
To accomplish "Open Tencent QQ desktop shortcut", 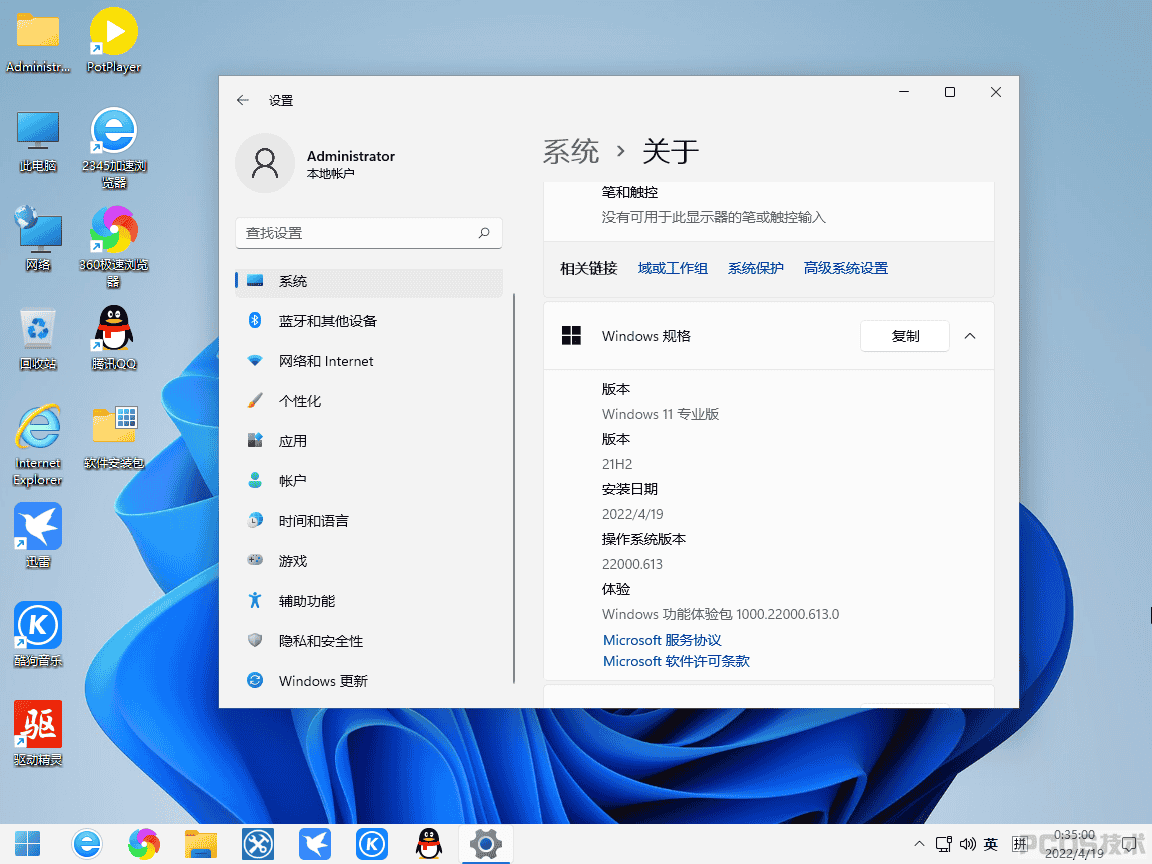I will 114,338.
